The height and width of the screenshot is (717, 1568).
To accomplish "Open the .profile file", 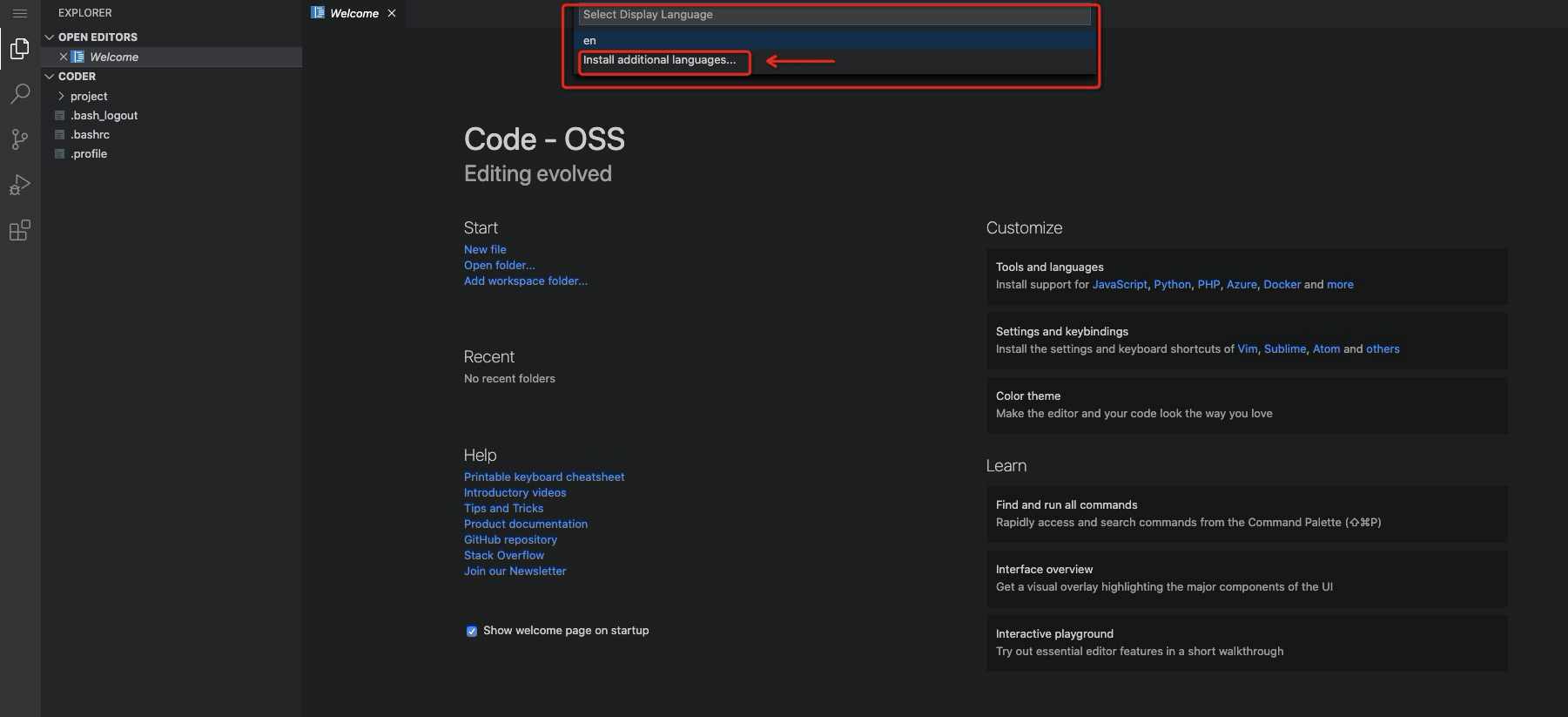I will tap(89, 153).
